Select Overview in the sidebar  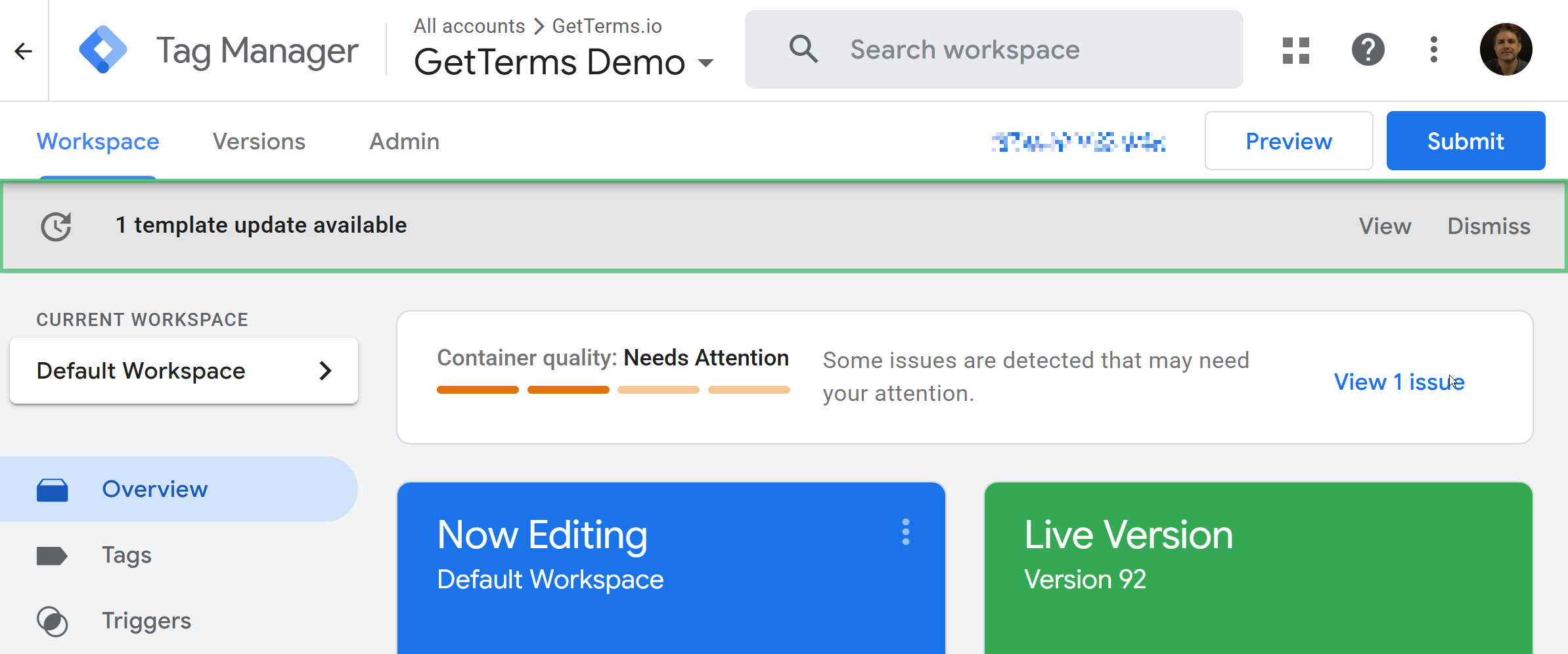179,489
